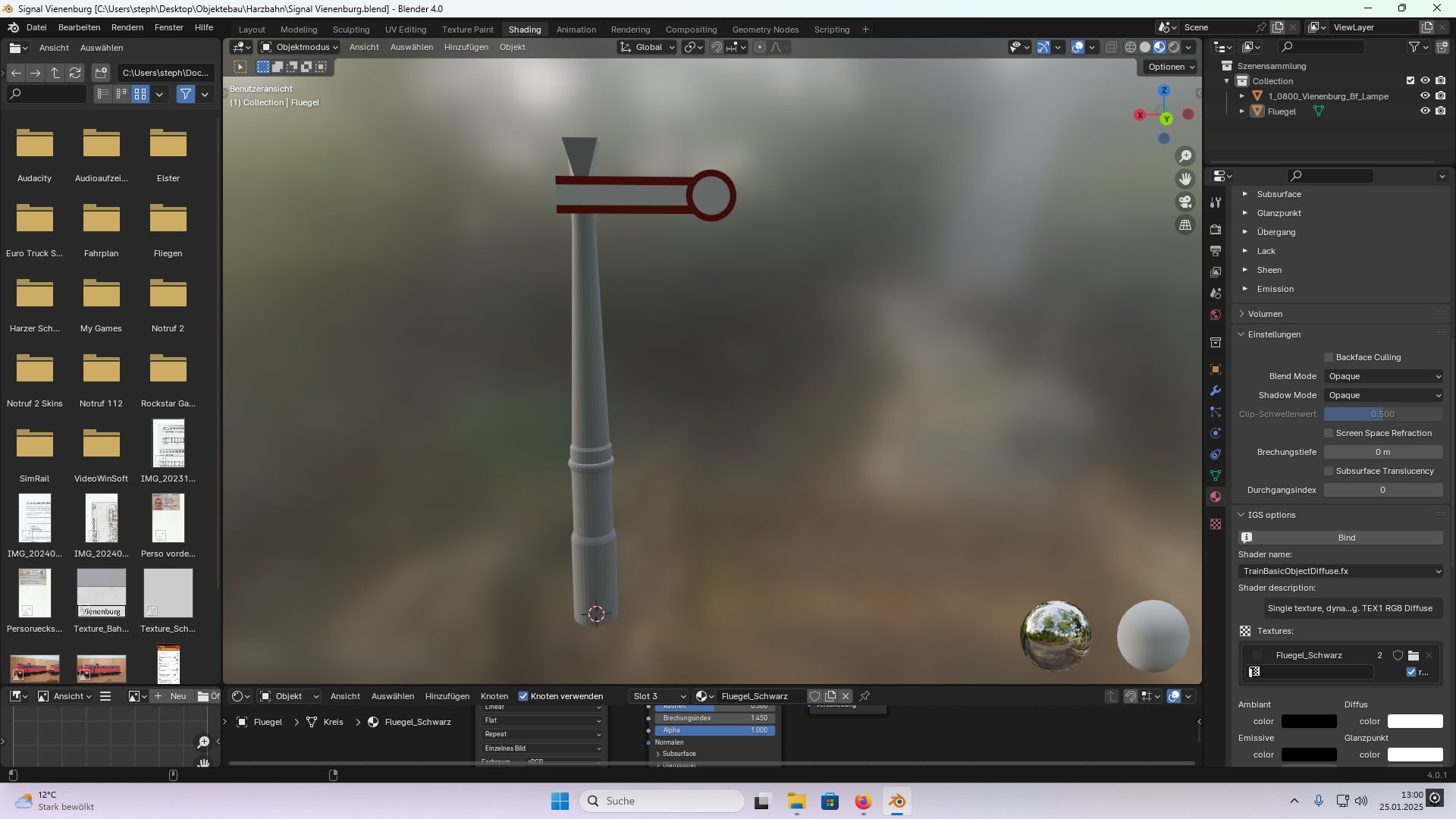Click the file browser refresh icon
Screen dimensions: 1456x819
click(75, 73)
